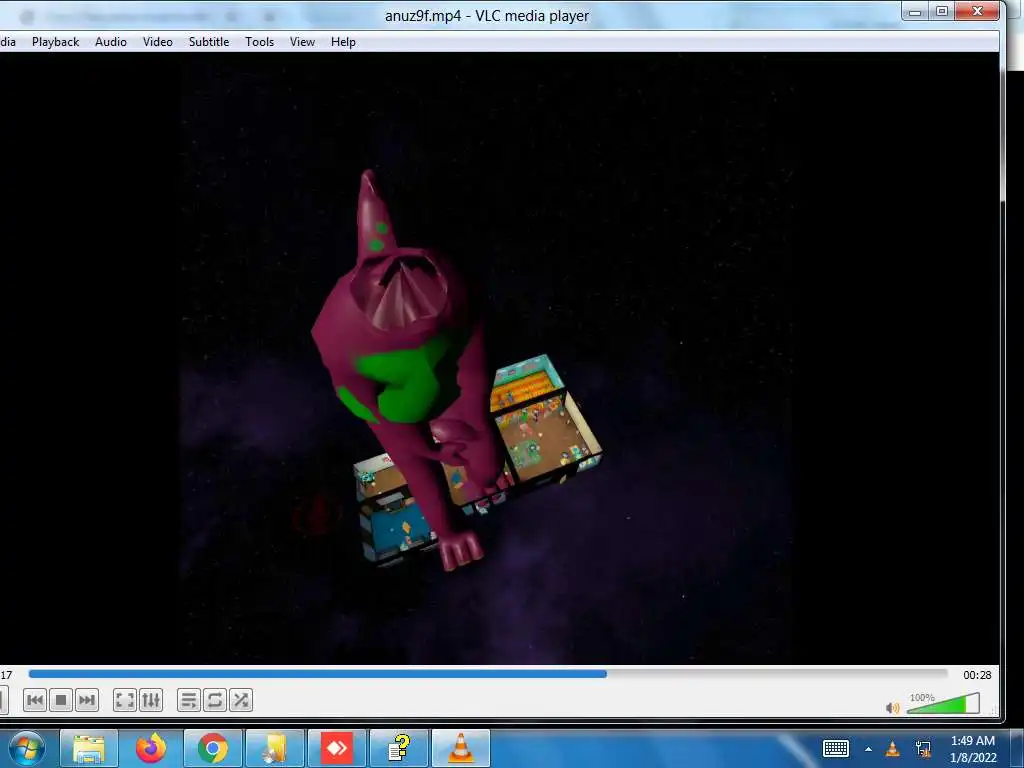Screen dimensions: 1024x768
Task: Minimize the VLC window
Action: [916, 11]
